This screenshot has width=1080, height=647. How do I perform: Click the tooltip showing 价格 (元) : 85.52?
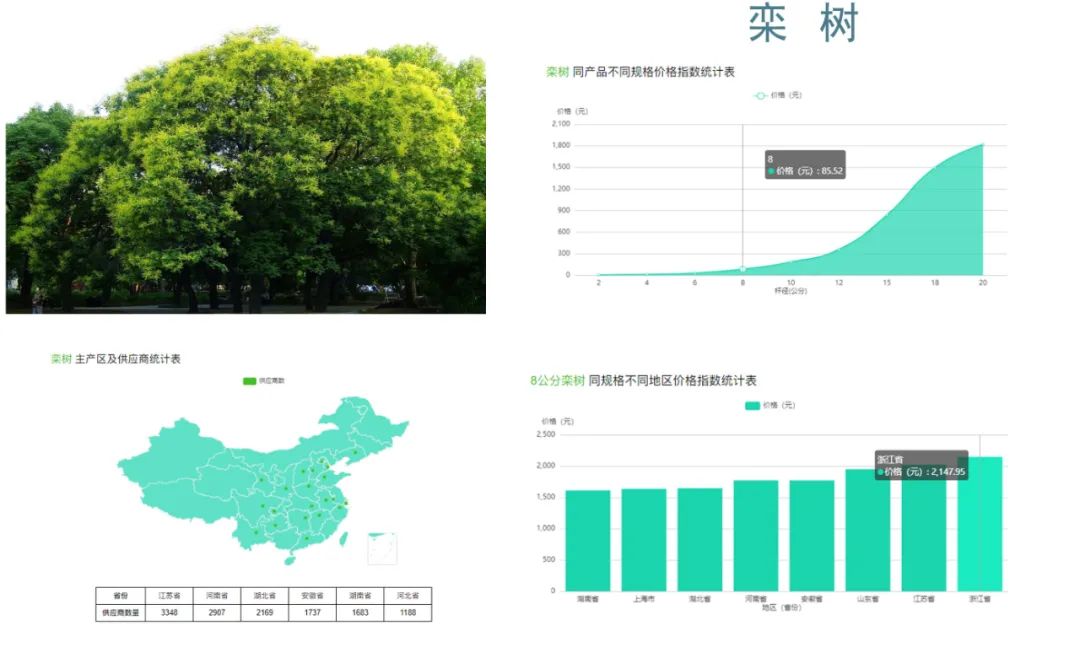pyautogui.click(x=805, y=165)
